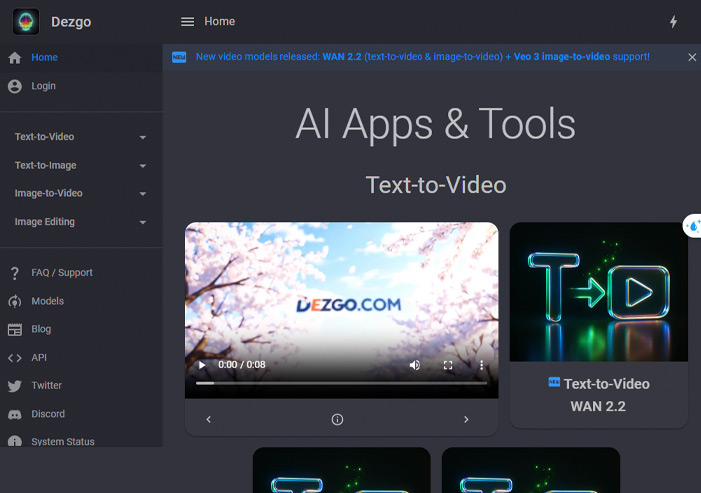Click the NEW badge icon in announcement banner

(179, 57)
